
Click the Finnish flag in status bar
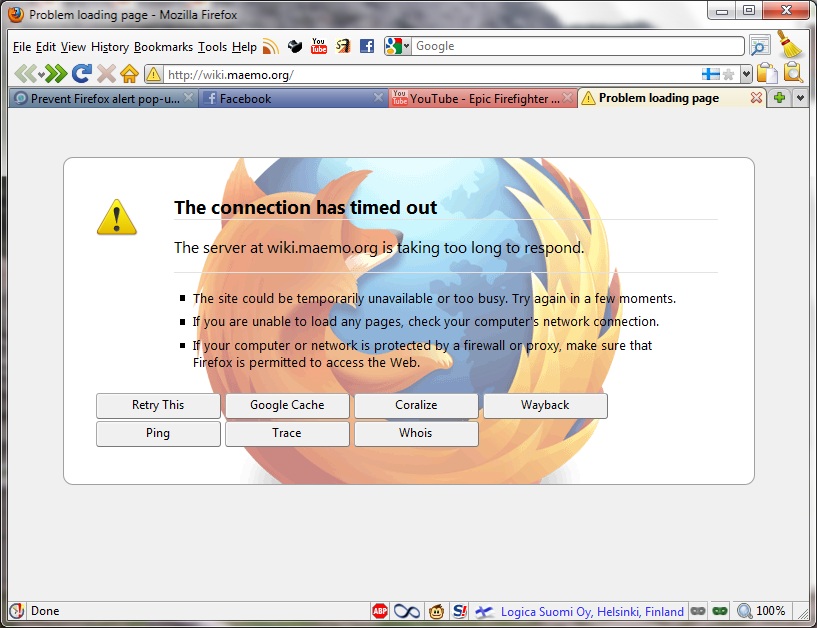(485, 611)
